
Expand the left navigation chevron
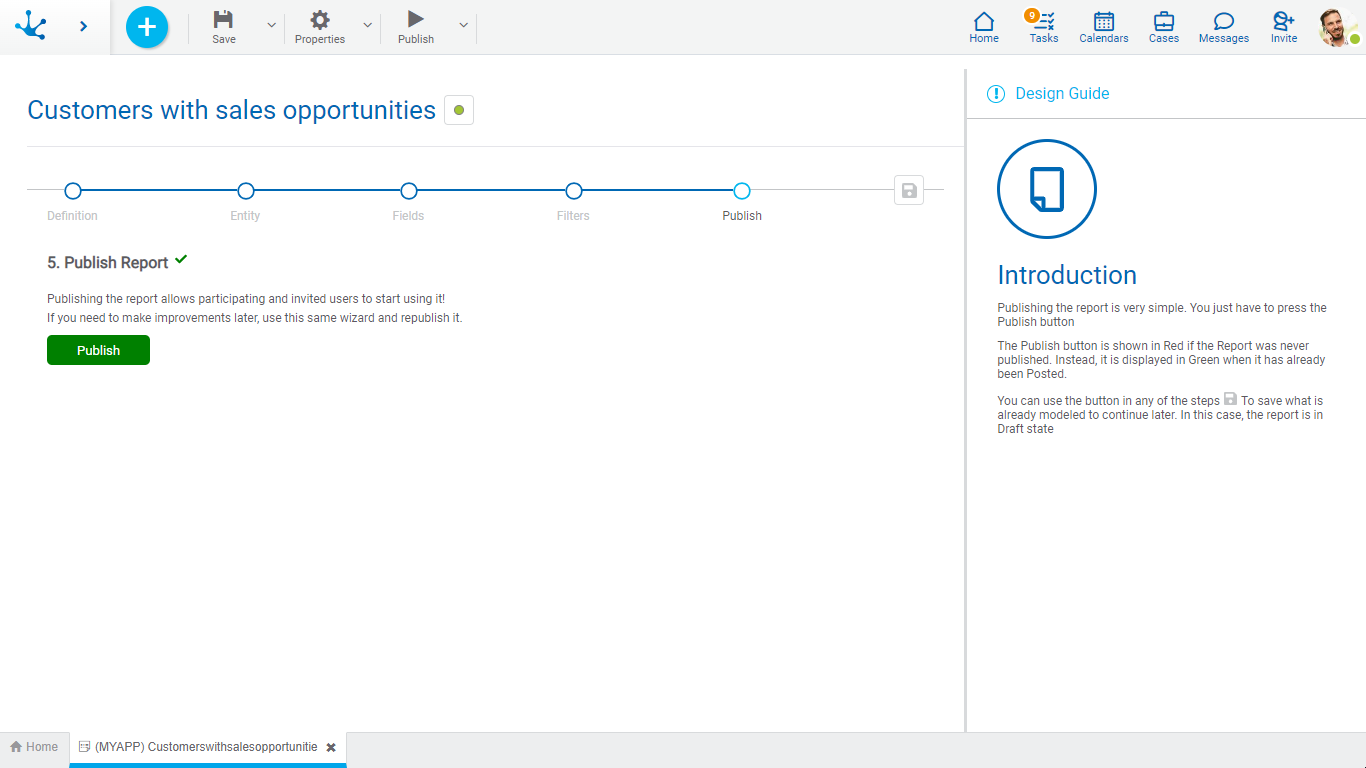click(x=83, y=27)
